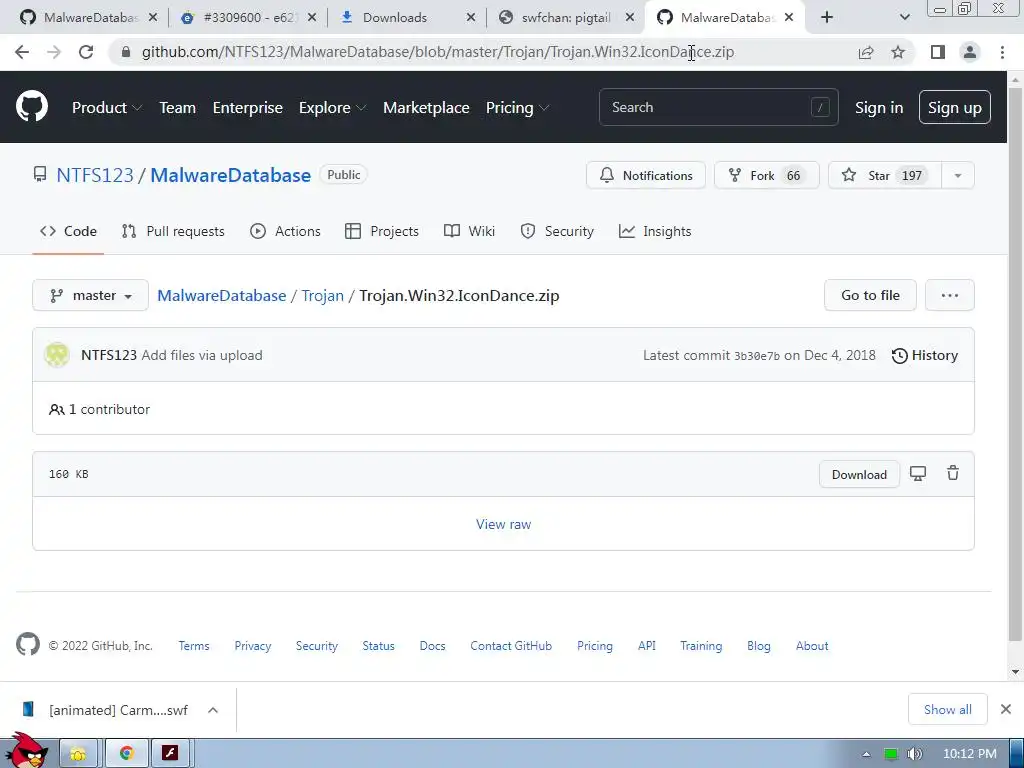Open the Contact GitHub footer link
Image resolution: width=1024 pixels, height=768 pixels.
[511, 645]
